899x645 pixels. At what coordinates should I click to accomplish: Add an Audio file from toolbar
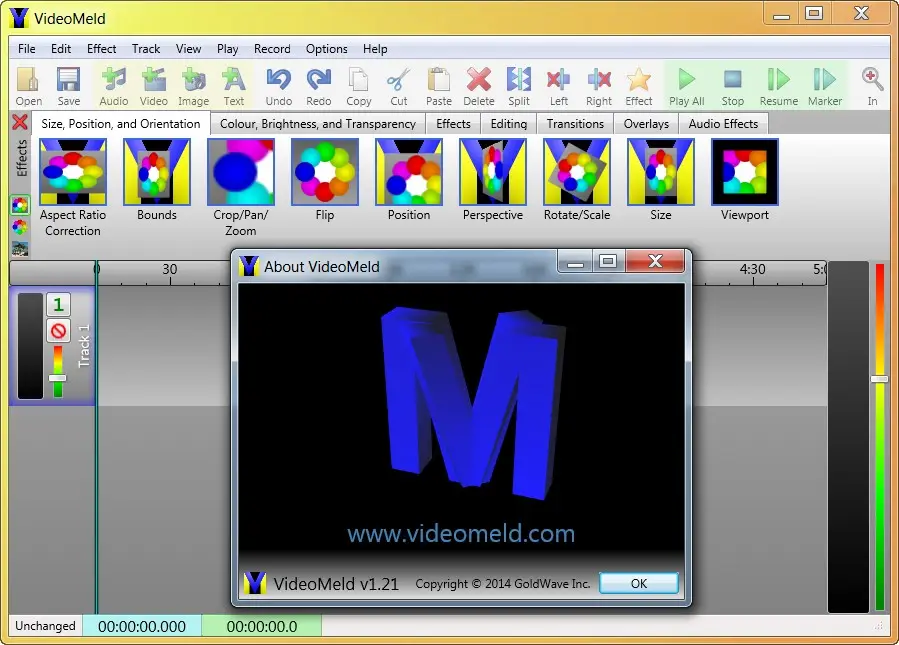coord(114,86)
